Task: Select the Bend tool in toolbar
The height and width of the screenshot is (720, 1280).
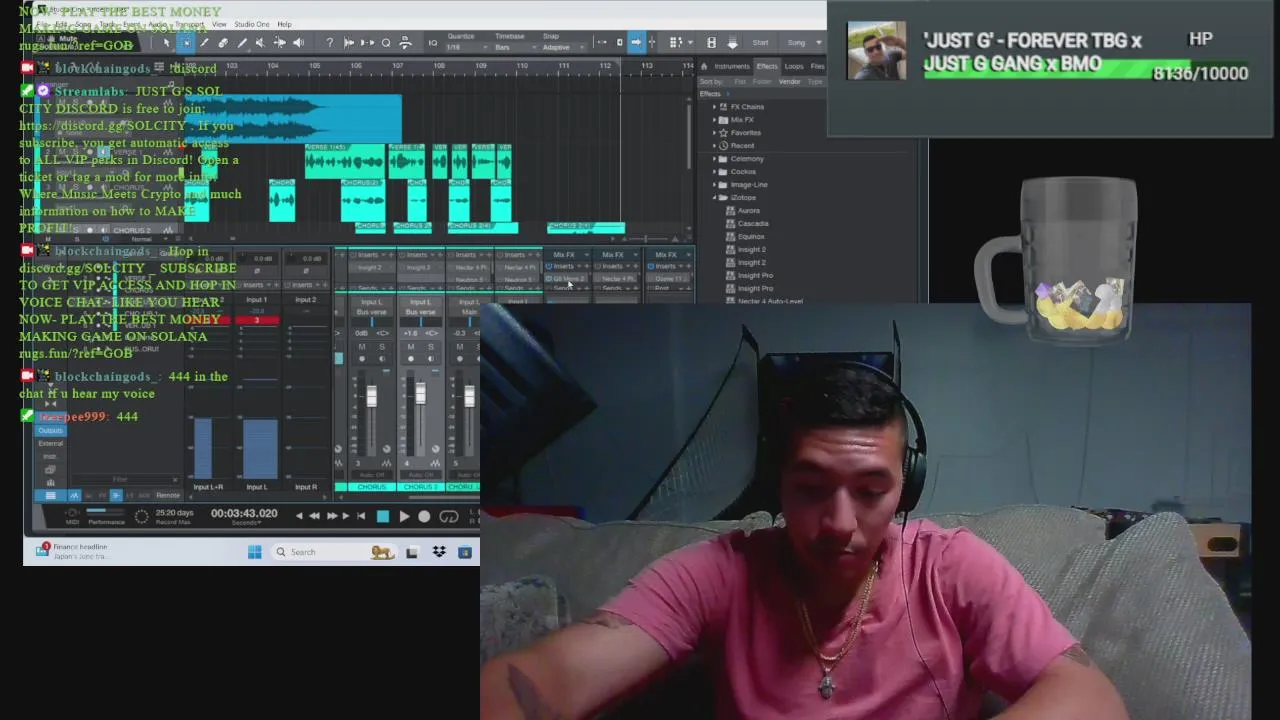Action: click(279, 43)
